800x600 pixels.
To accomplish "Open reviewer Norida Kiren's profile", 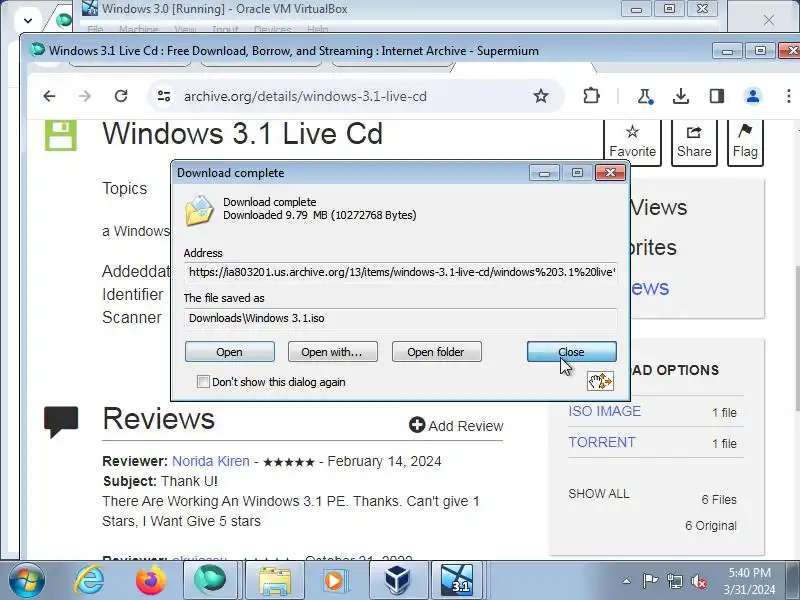I will (211, 461).
